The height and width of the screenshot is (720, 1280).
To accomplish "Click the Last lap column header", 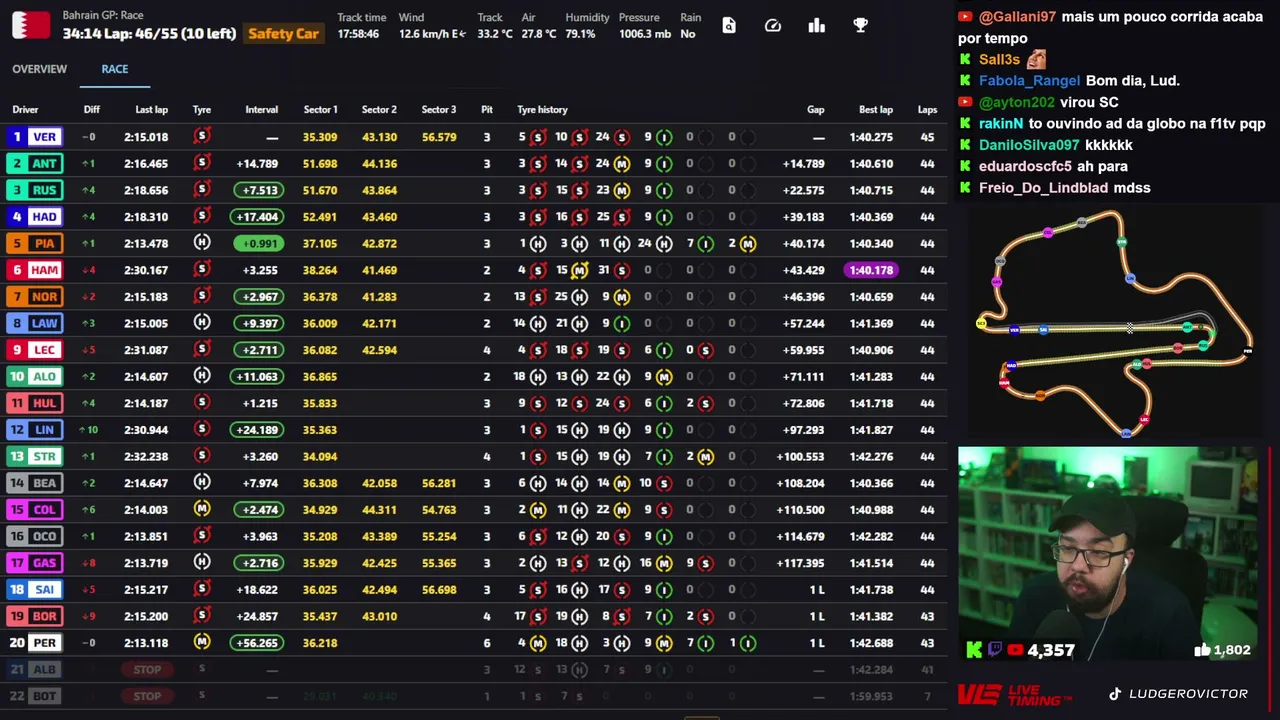I will point(152,110).
